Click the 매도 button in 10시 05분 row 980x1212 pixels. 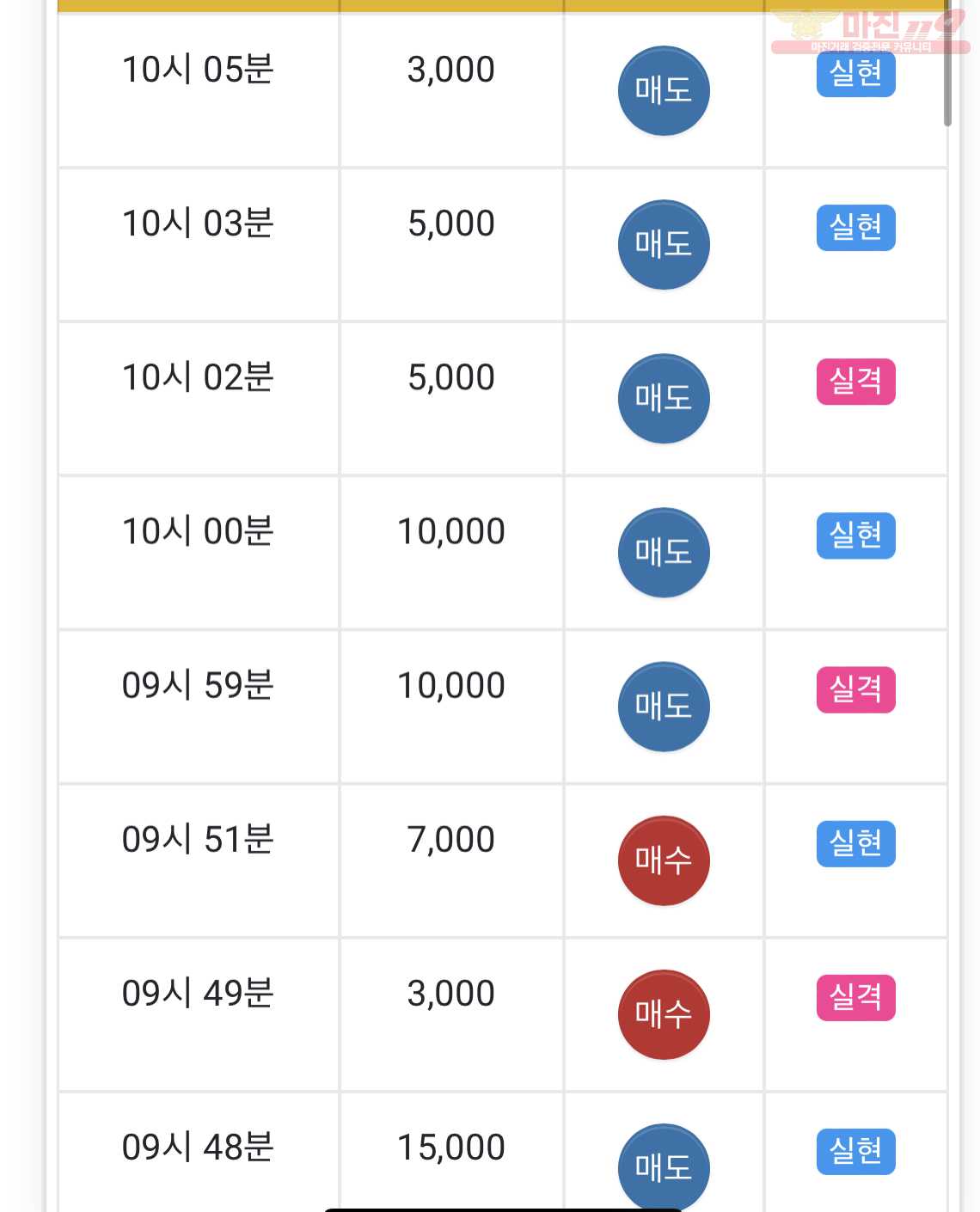664,90
